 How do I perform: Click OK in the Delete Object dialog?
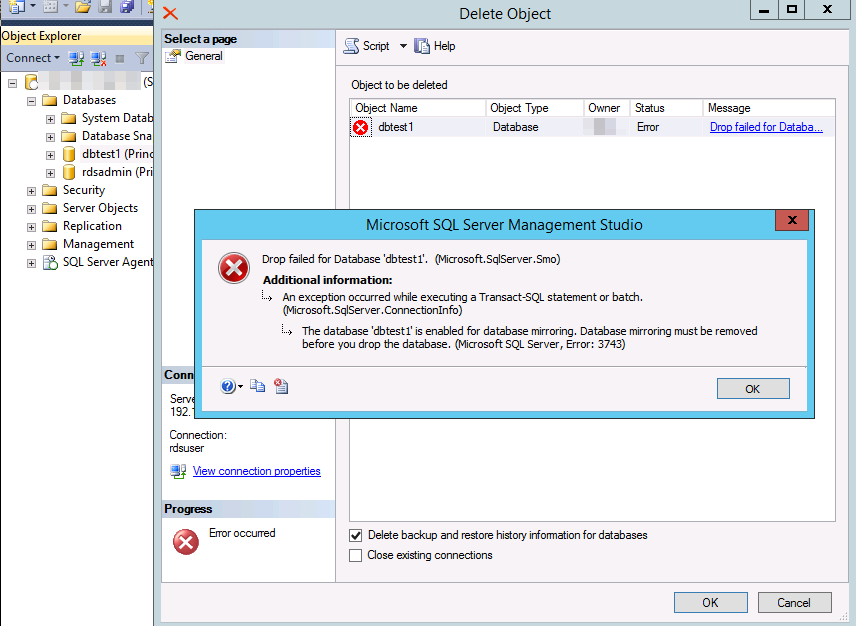click(710, 603)
